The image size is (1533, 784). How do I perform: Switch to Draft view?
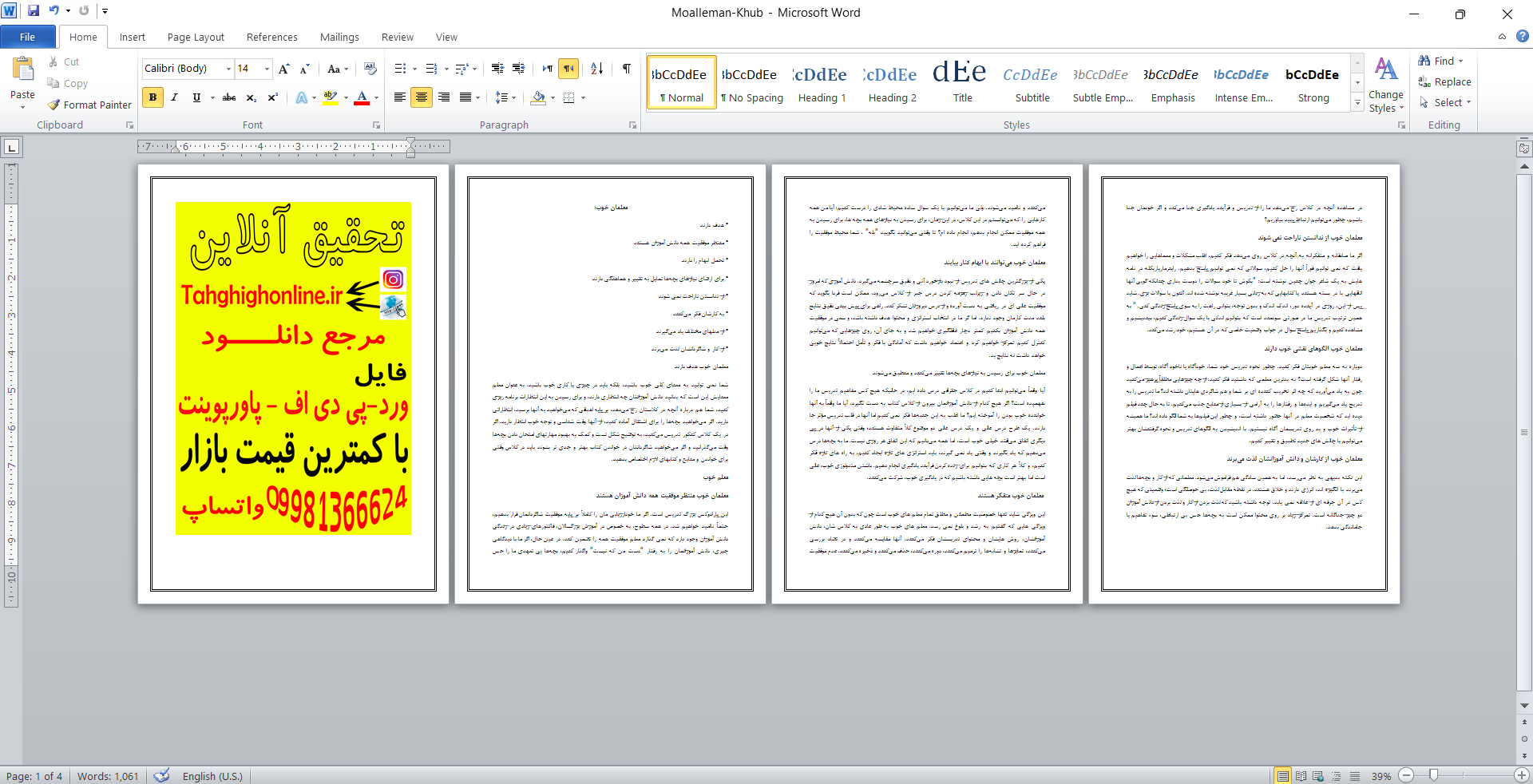point(1355,776)
